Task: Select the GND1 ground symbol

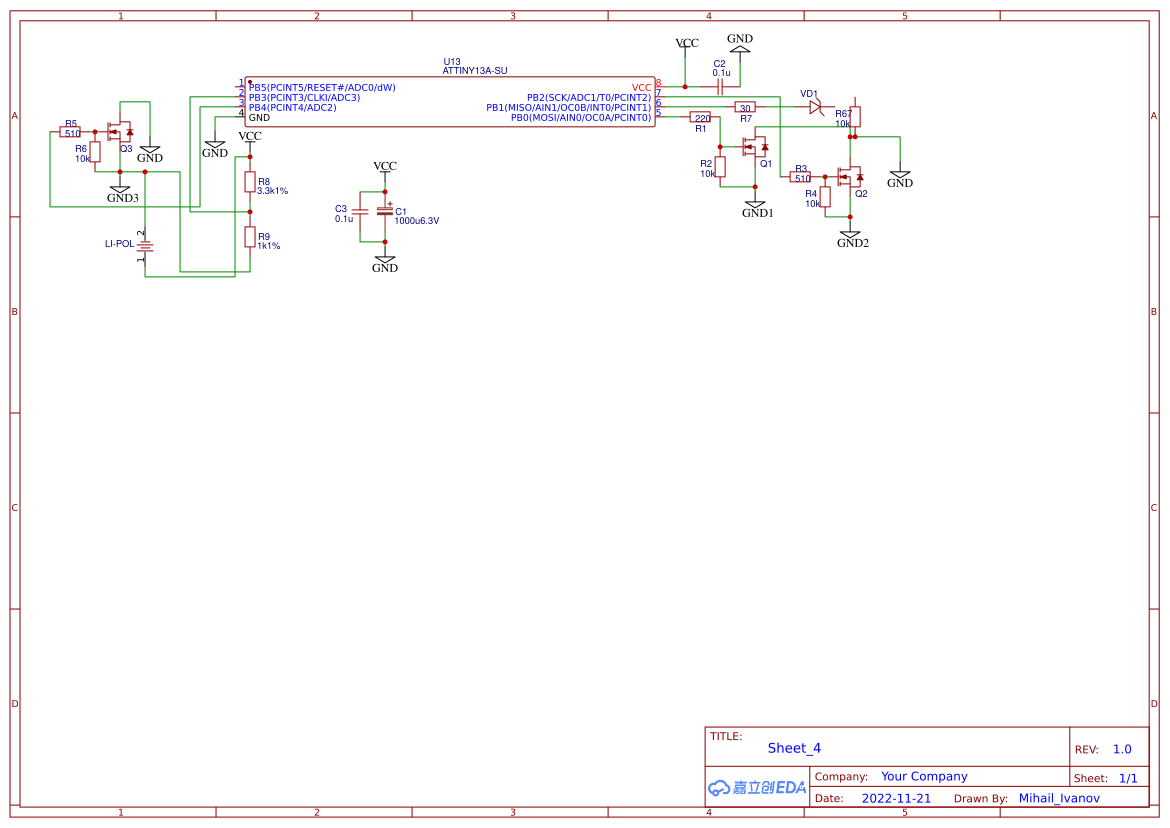Action: click(x=756, y=208)
